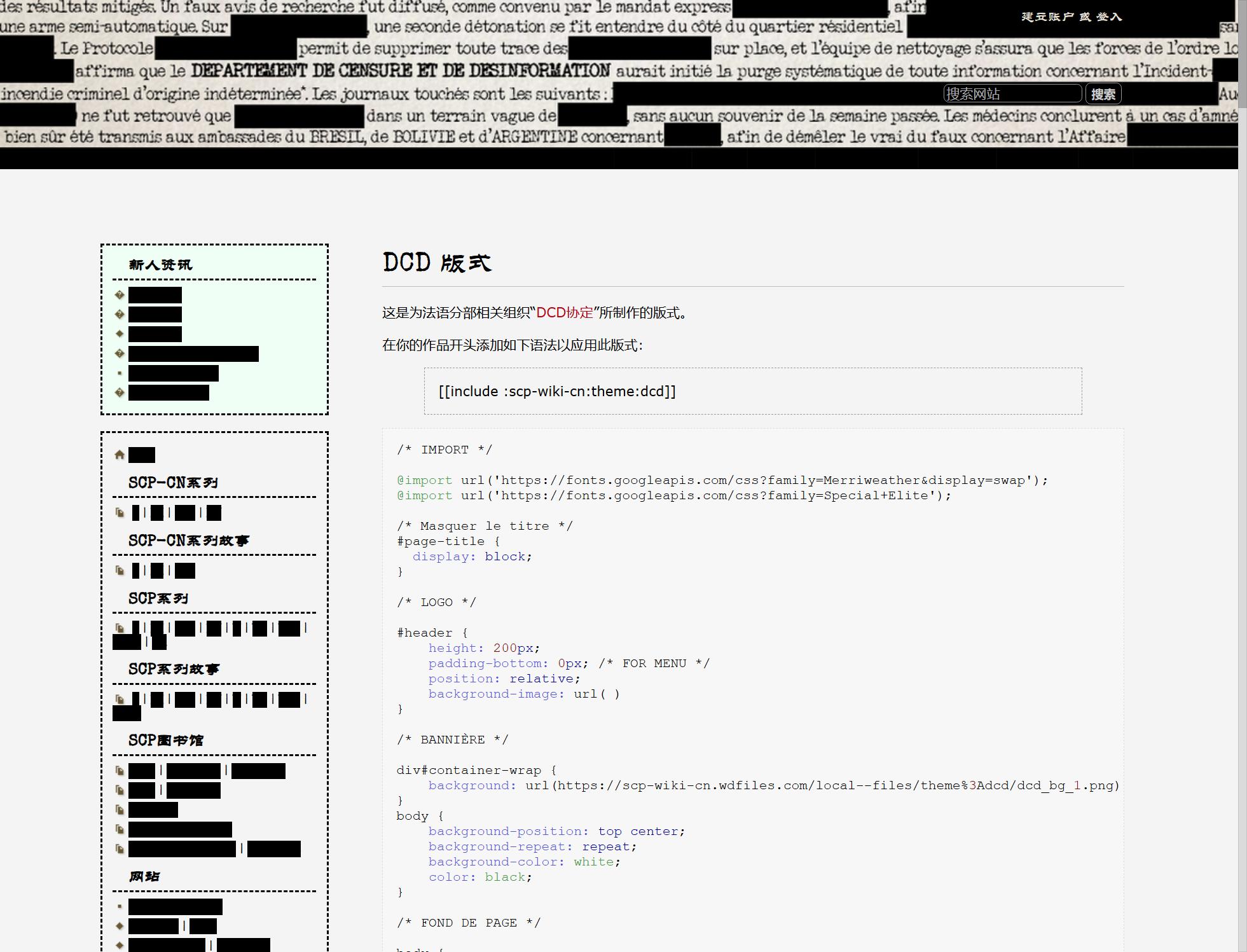Click the 新人资讯 sidebar heading
The width and height of the screenshot is (1247, 952).
(x=160, y=265)
